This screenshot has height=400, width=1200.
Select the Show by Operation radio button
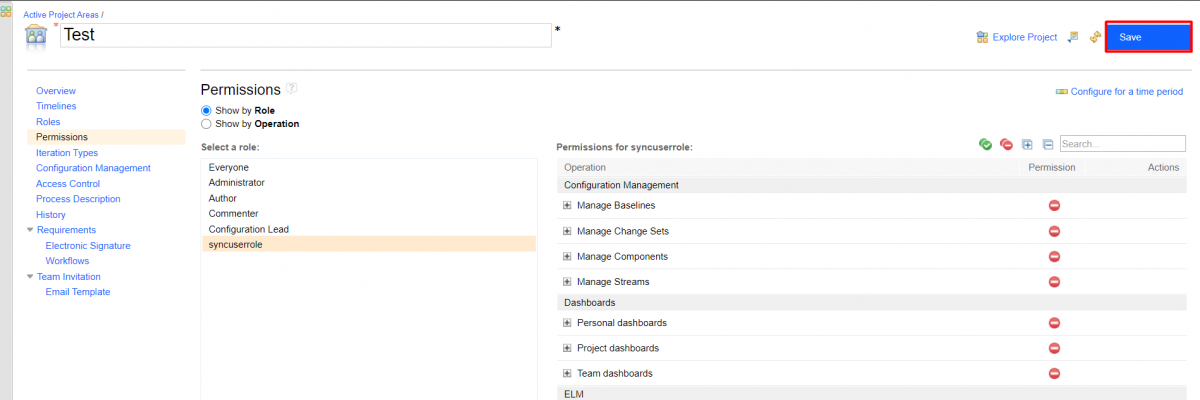point(207,124)
